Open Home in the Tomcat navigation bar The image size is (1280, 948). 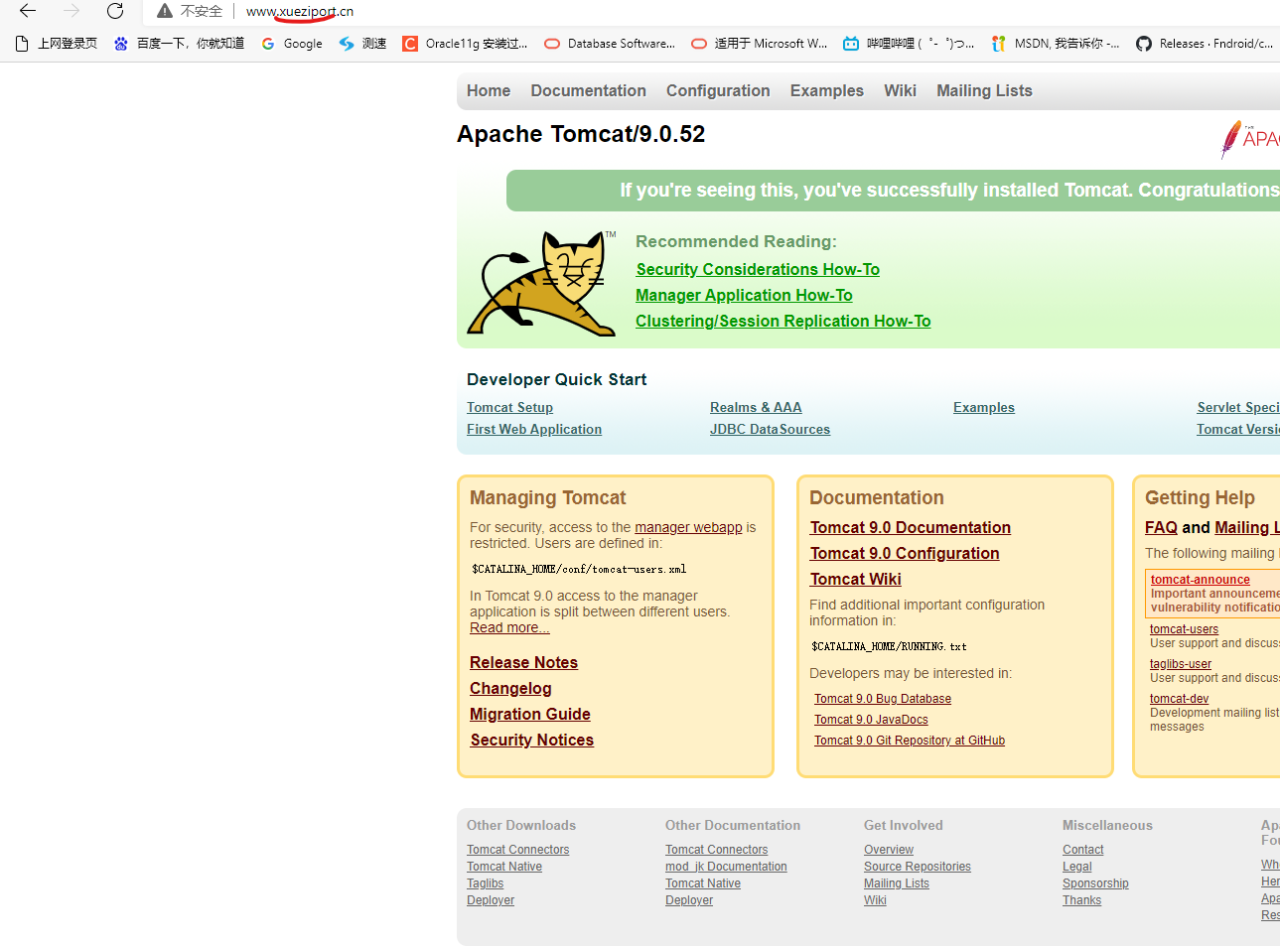(488, 90)
